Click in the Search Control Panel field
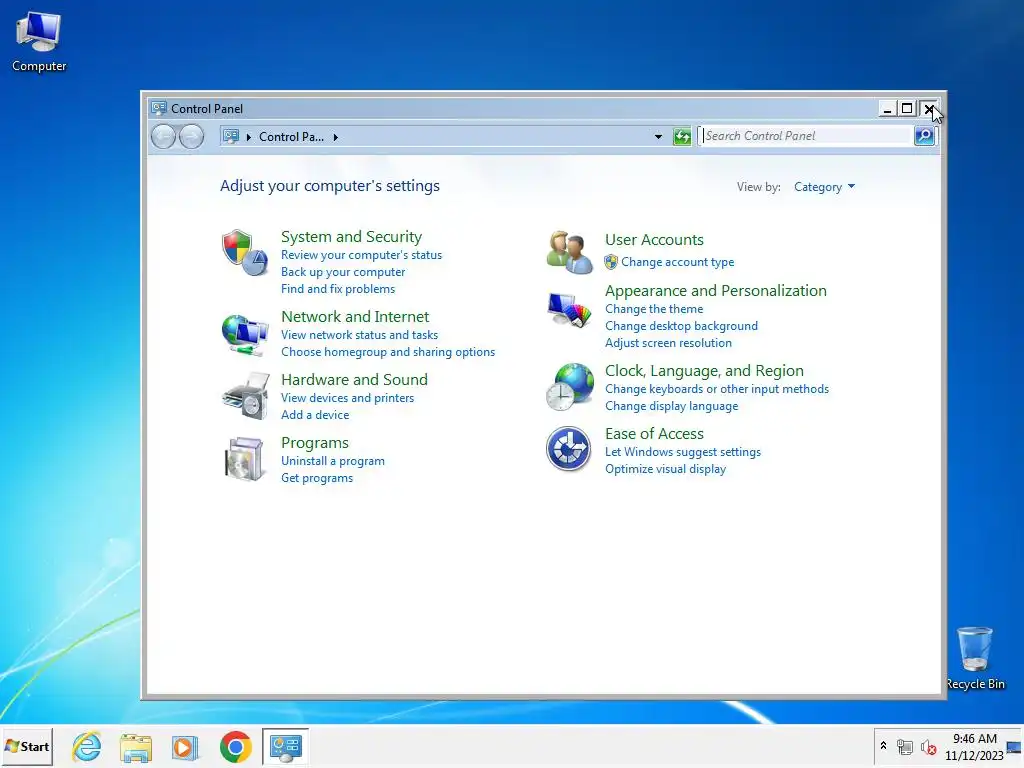This screenshot has height=768, width=1024. click(806, 136)
